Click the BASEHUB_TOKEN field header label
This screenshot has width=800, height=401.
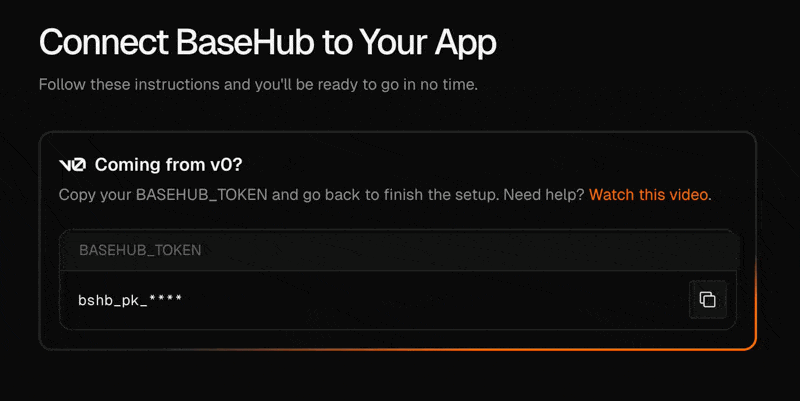click(140, 250)
